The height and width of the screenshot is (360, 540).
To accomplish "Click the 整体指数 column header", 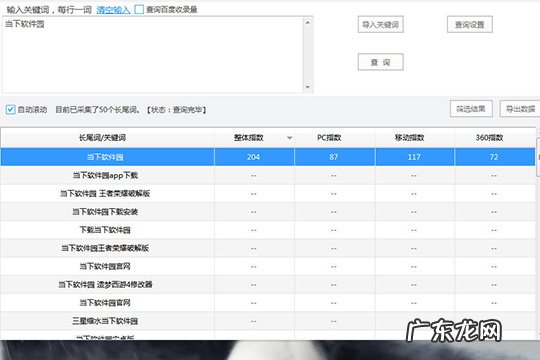I will (254, 138).
